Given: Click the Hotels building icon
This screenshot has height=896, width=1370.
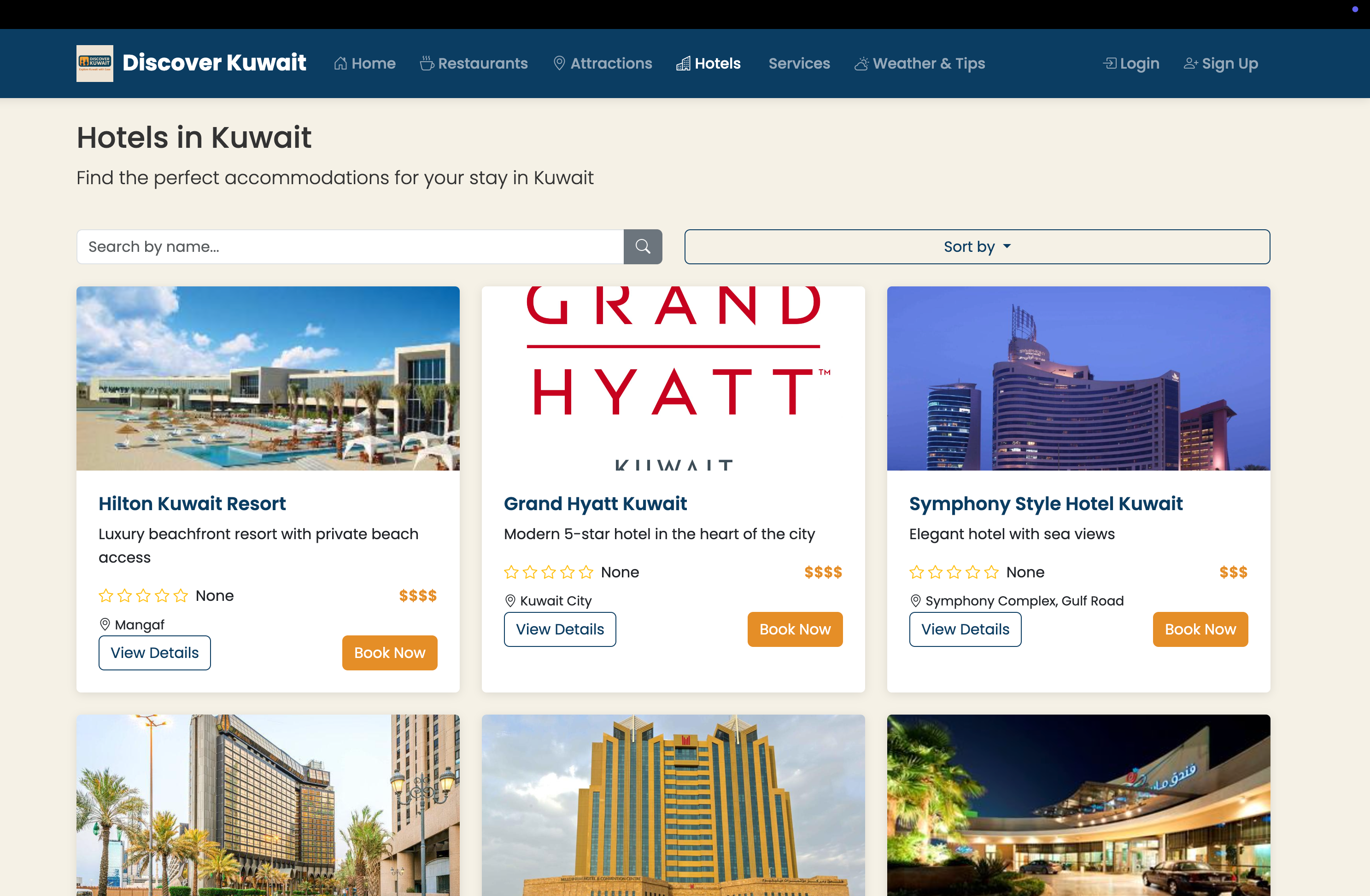Looking at the screenshot, I should (683, 63).
